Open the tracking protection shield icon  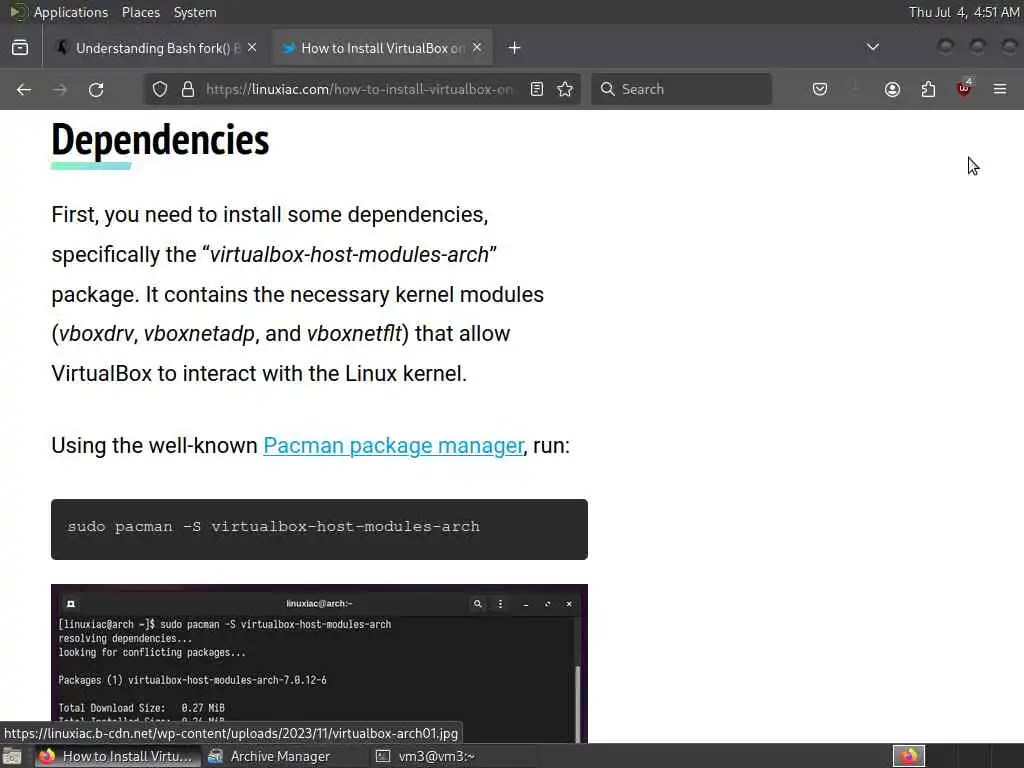click(x=160, y=89)
